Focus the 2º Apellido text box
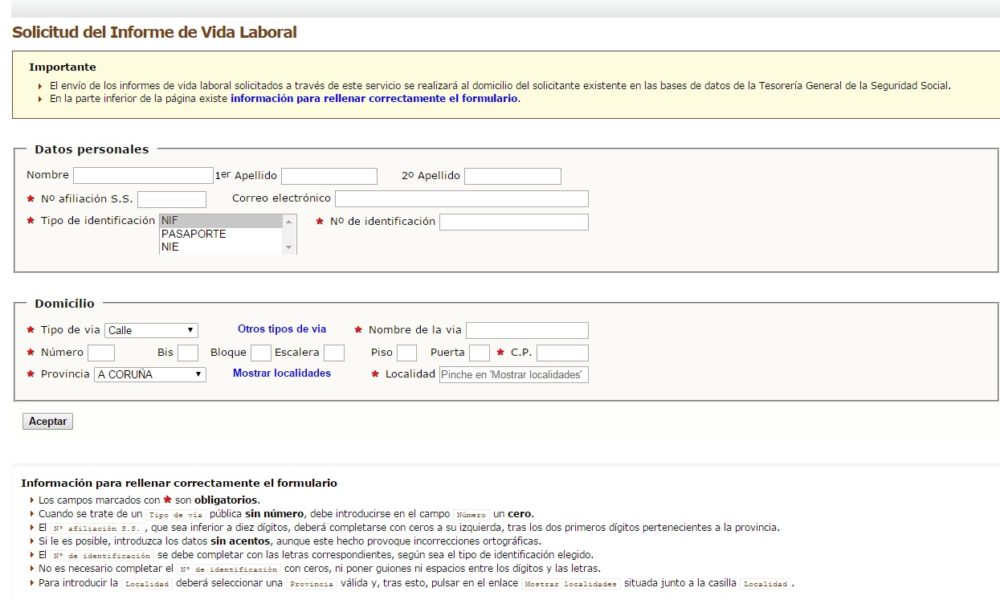The height and width of the screenshot is (600, 1000). pyautogui.click(x=512, y=176)
